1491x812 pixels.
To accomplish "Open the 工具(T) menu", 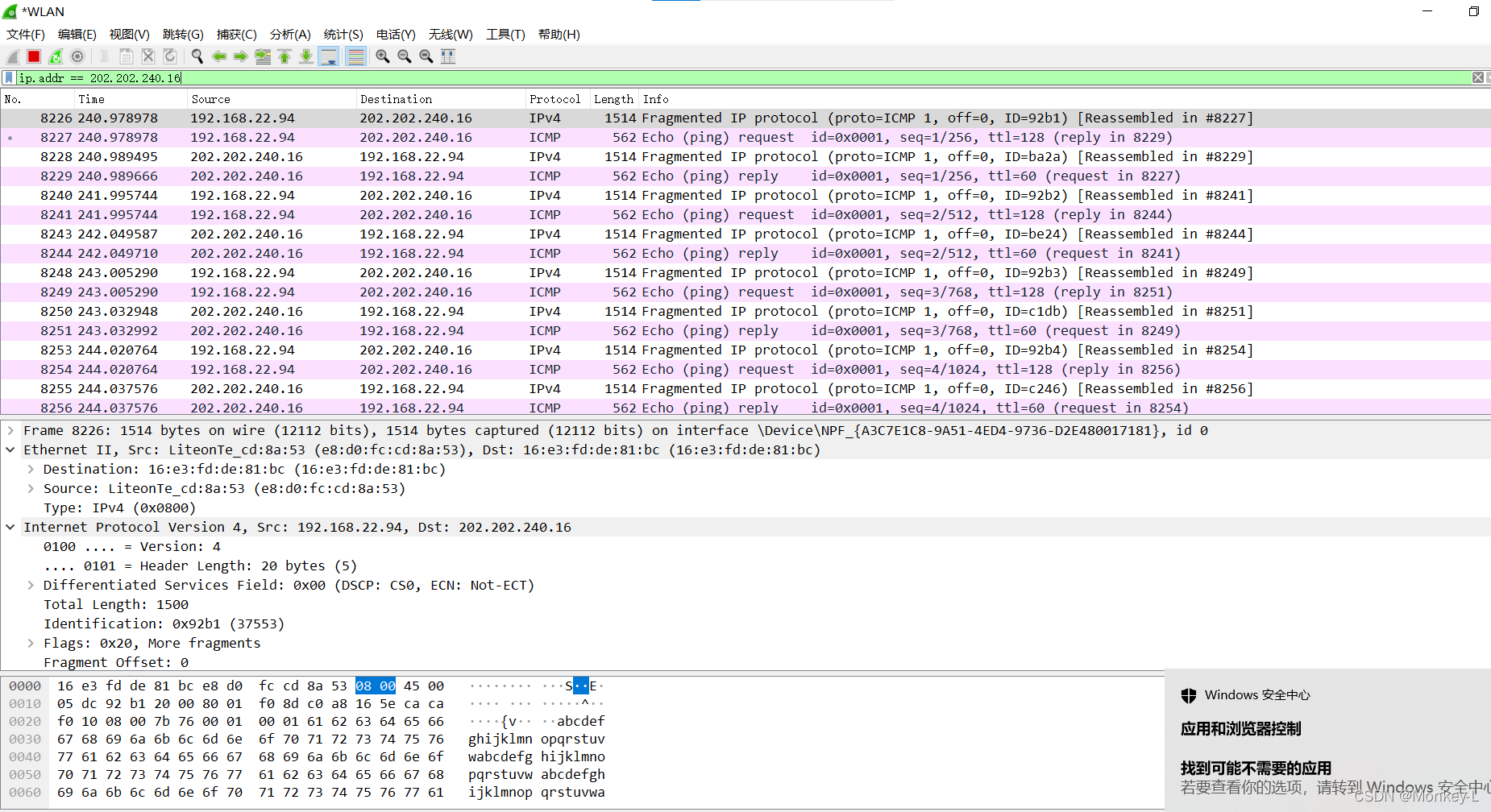I will (505, 35).
